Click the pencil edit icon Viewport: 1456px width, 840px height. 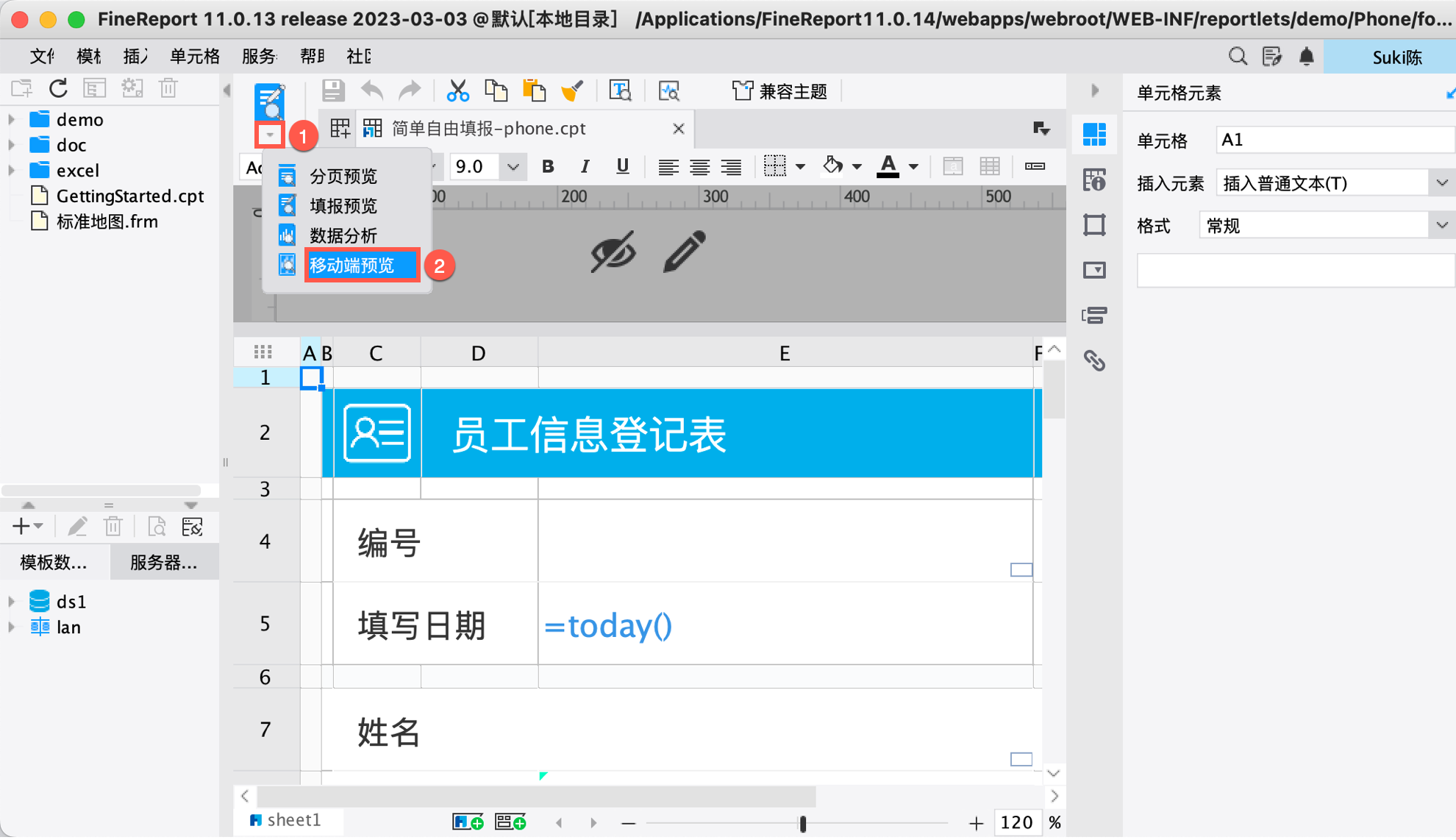coord(684,252)
